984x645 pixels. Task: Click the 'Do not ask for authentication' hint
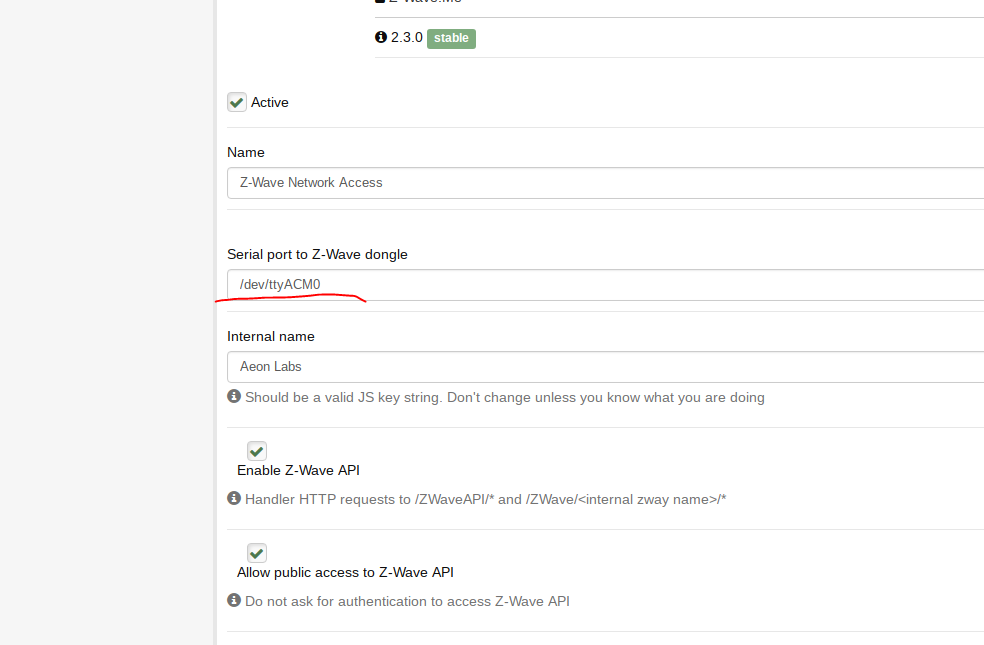point(407,601)
